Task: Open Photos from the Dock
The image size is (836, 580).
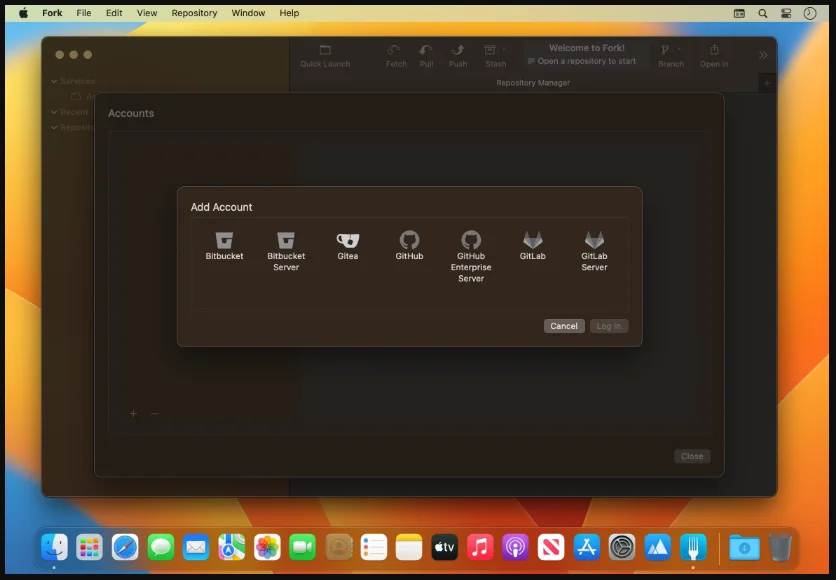Action: (x=267, y=547)
